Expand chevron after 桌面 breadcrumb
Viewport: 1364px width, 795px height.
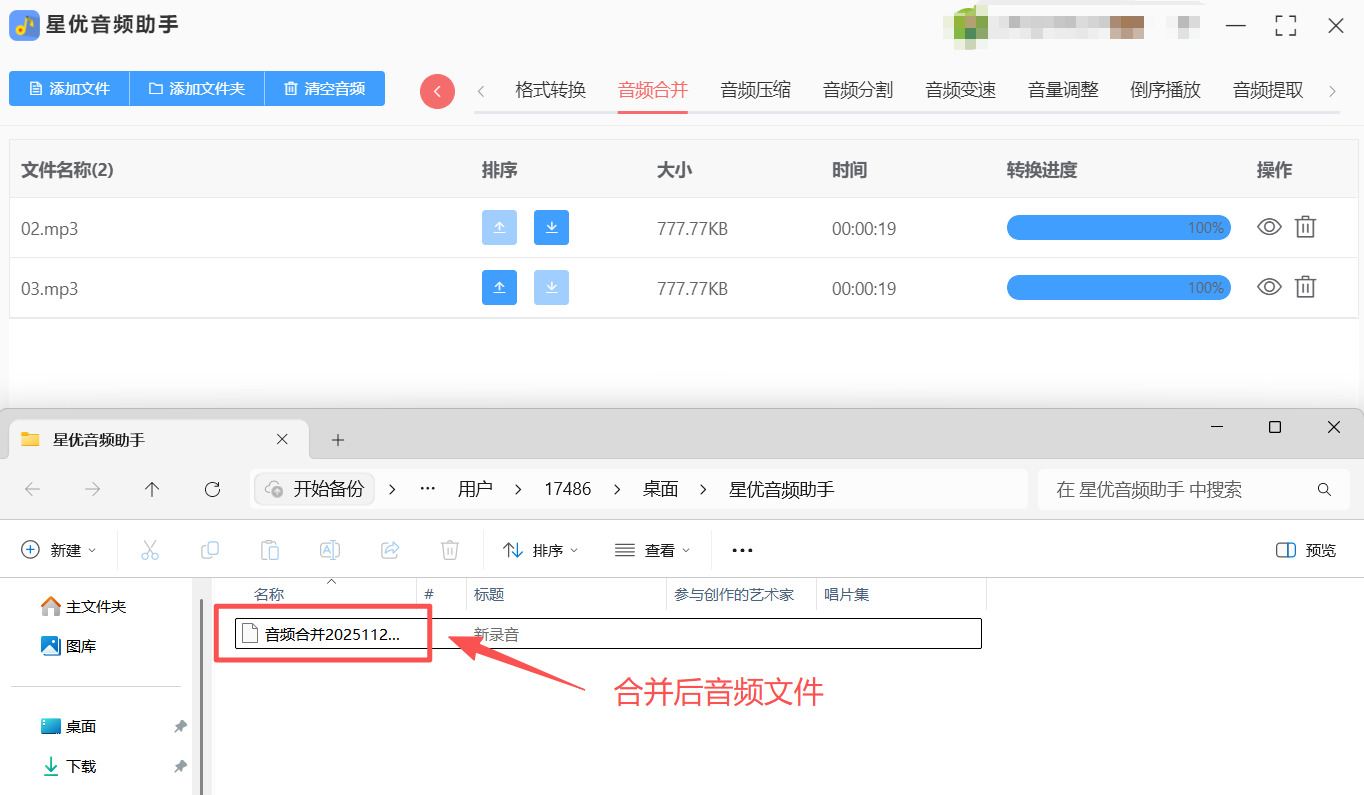click(x=704, y=489)
